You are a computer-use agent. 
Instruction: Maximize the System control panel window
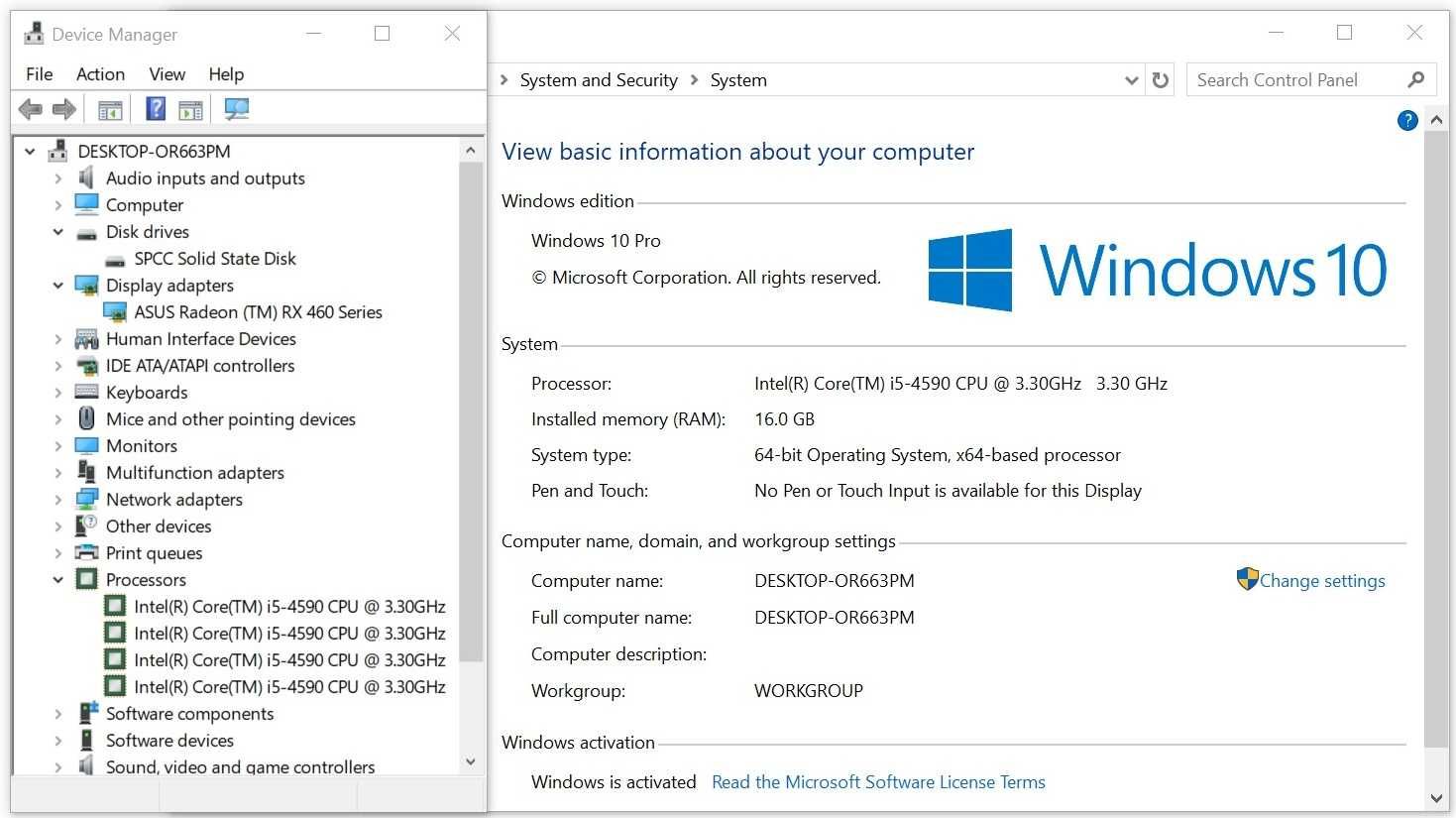pos(1344,33)
